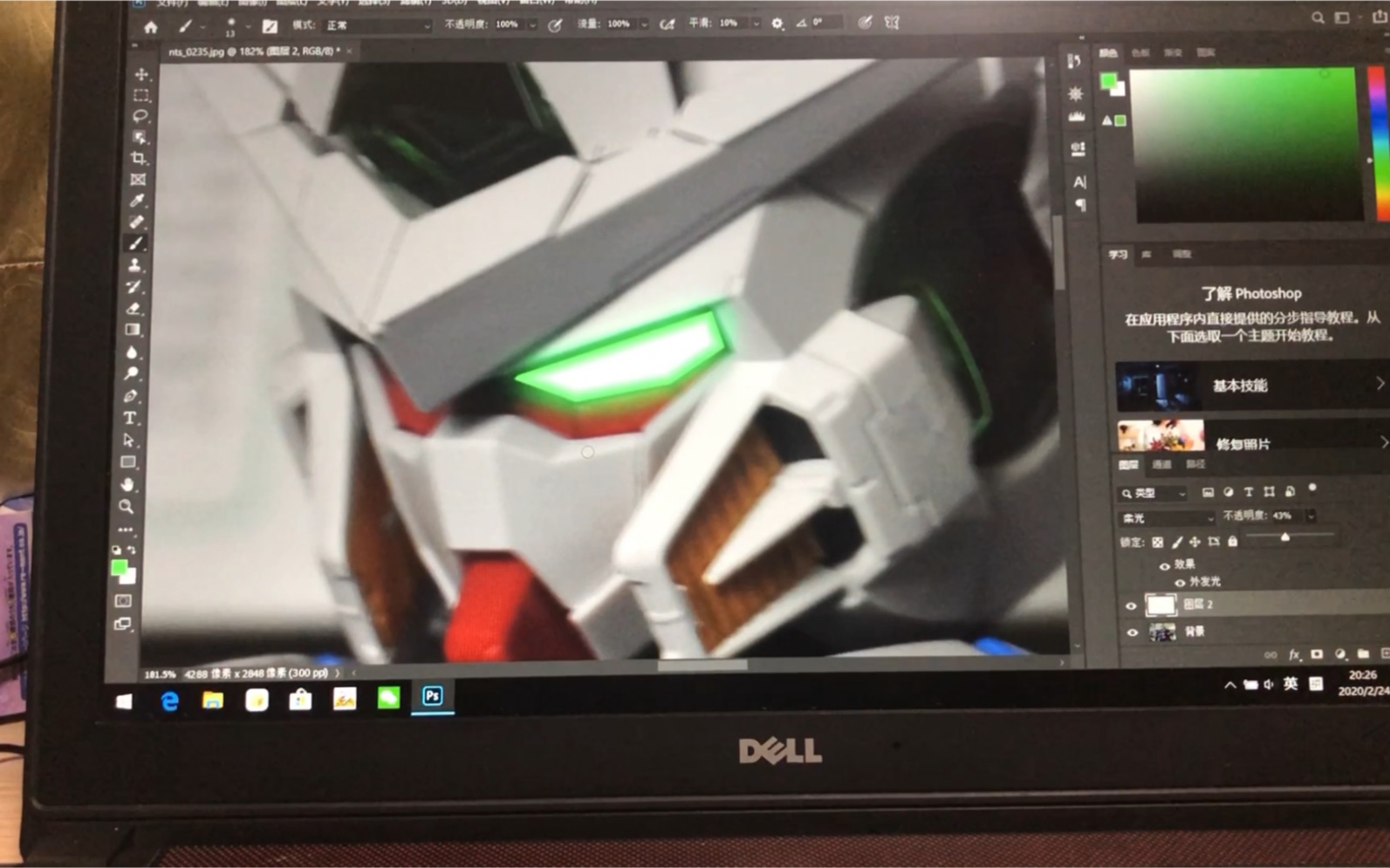
Task: Select the Clone Stamp tool
Action: 135,265
